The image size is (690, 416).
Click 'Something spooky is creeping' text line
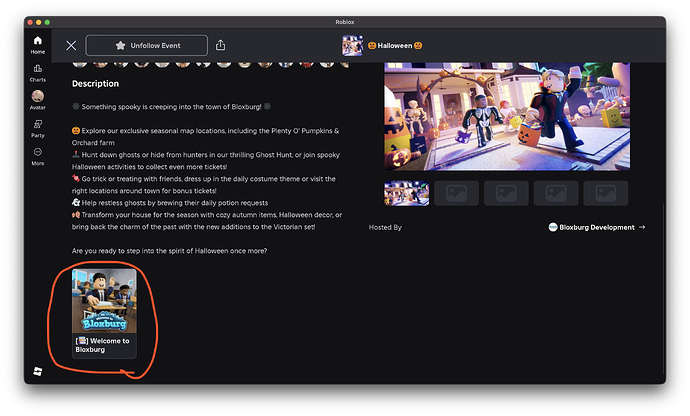[x=171, y=107]
